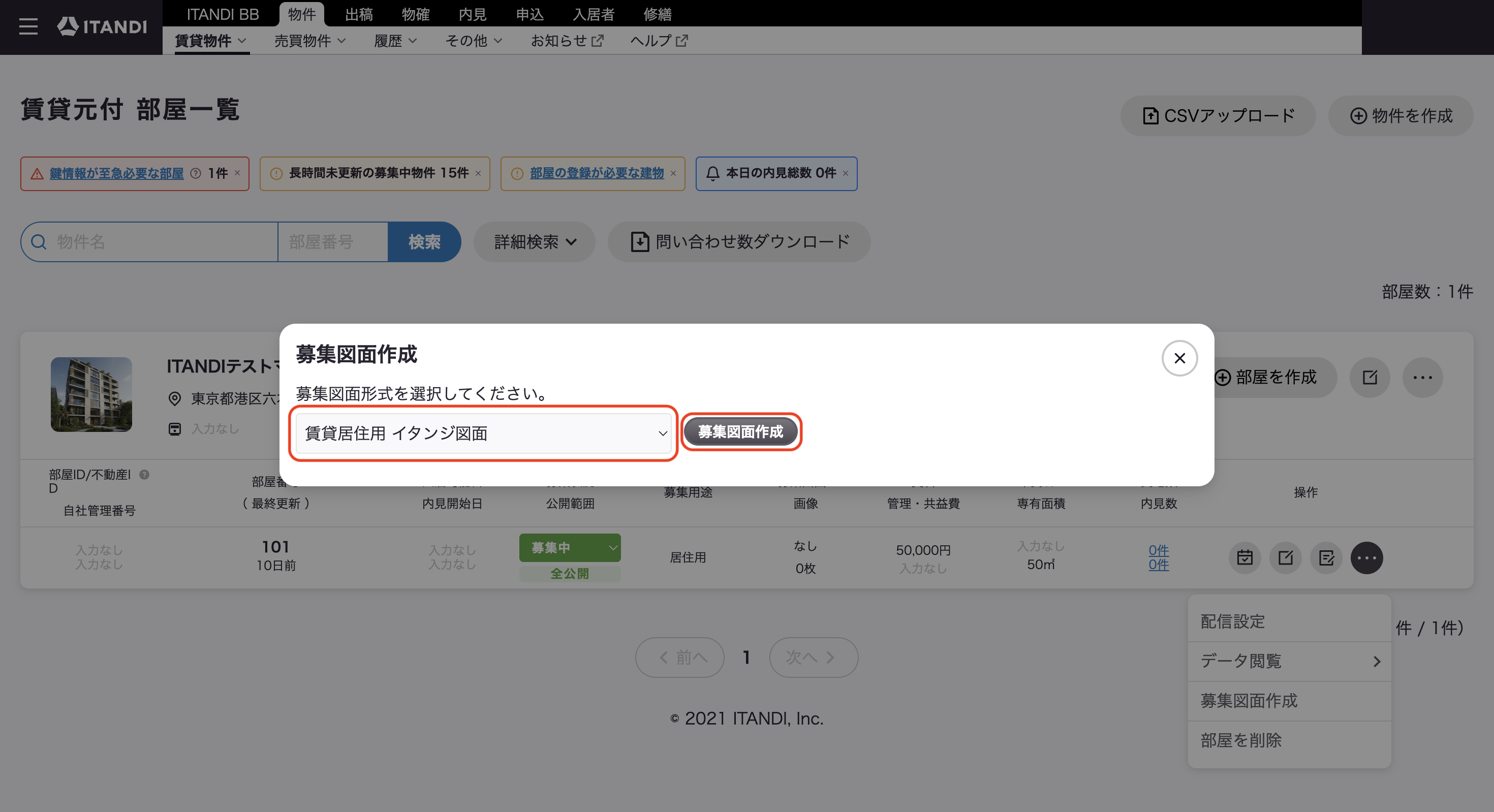Image resolution: width=1494 pixels, height=812 pixels.
Task: Expand the 売買物件 menu
Action: (310, 41)
